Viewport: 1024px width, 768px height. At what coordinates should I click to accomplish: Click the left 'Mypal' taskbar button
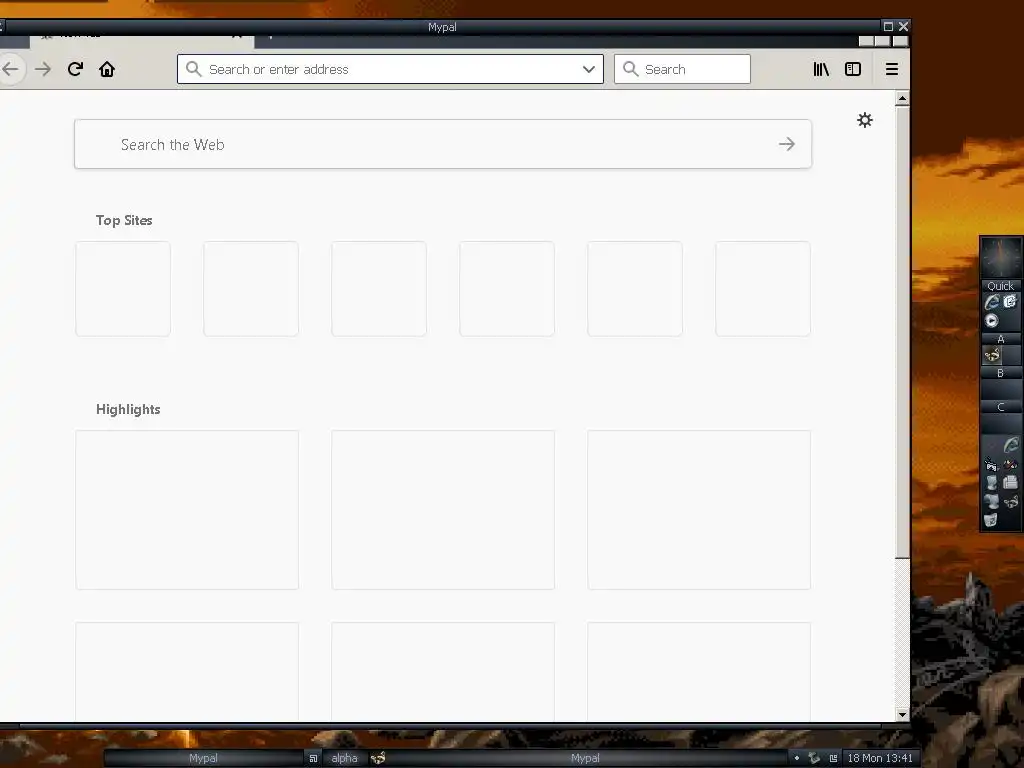click(x=203, y=758)
